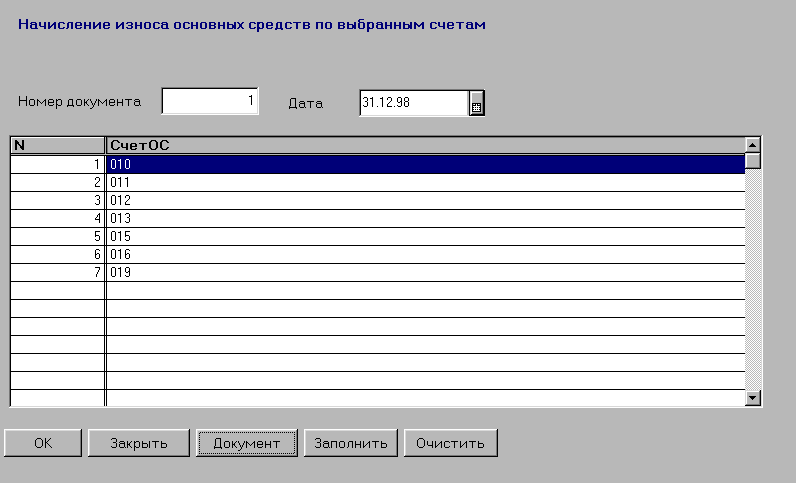This screenshot has height=483, width=796.
Task: Select account row 019
Action: click(425, 273)
